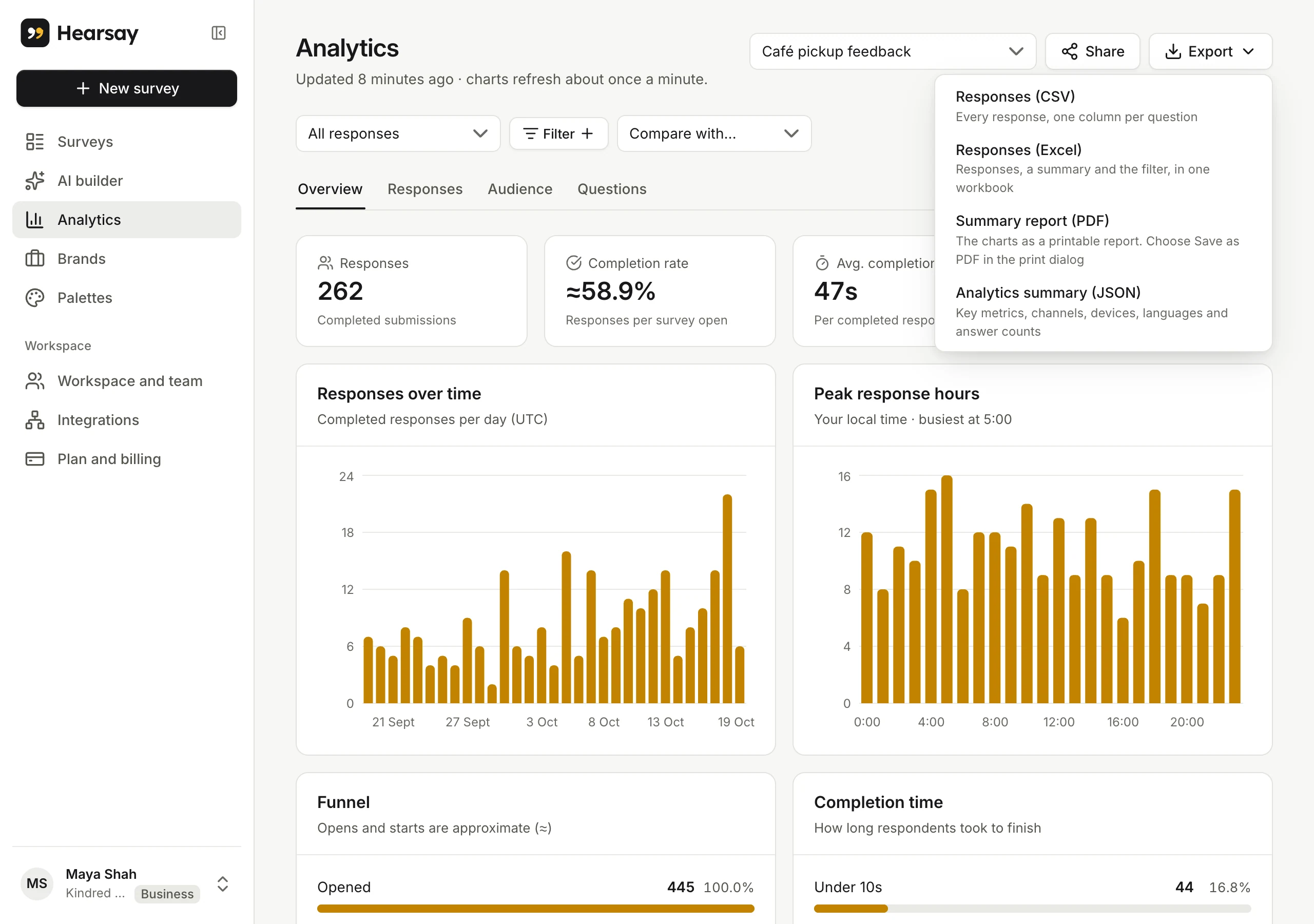Open Integrations in the sidebar
Viewport: 1314px width, 924px height.
click(x=126, y=420)
